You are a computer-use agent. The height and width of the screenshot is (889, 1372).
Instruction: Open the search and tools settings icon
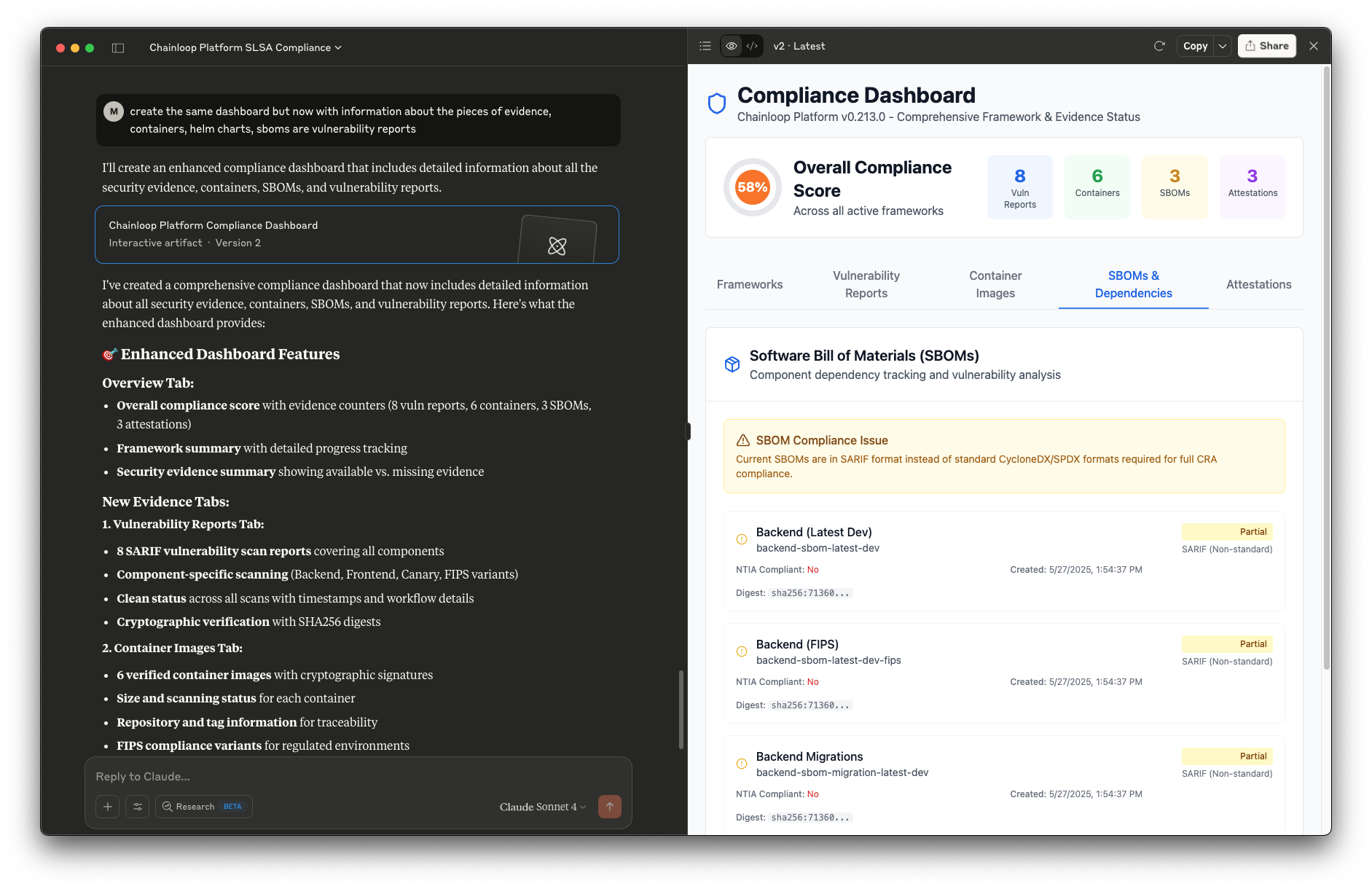(137, 807)
